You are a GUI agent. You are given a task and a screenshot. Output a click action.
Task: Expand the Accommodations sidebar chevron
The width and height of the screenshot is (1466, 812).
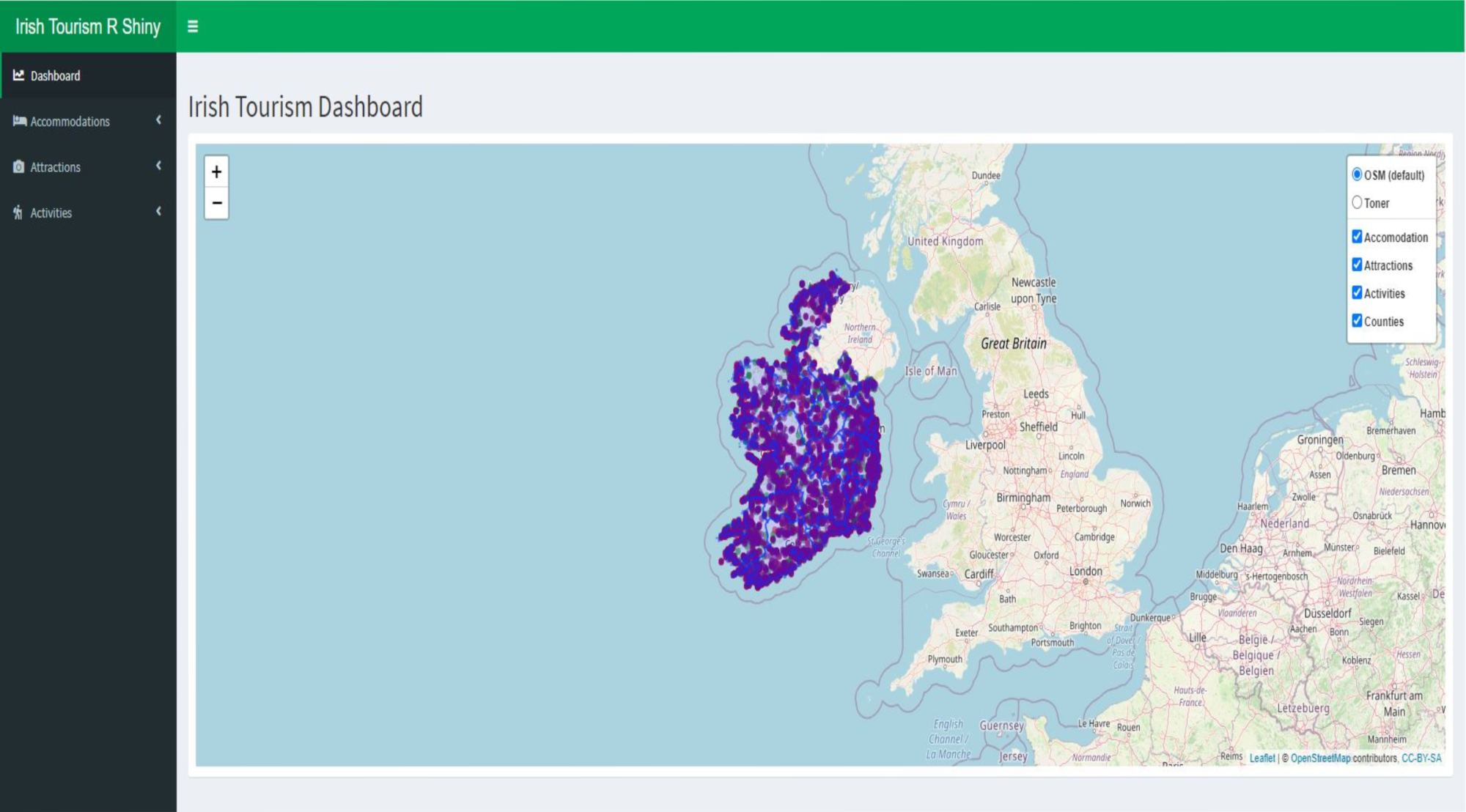(x=158, y=120)
